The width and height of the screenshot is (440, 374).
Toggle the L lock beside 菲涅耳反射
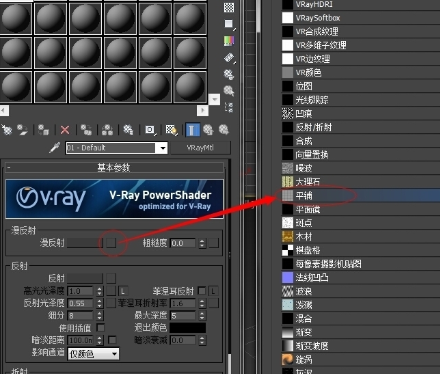(214, 291)
